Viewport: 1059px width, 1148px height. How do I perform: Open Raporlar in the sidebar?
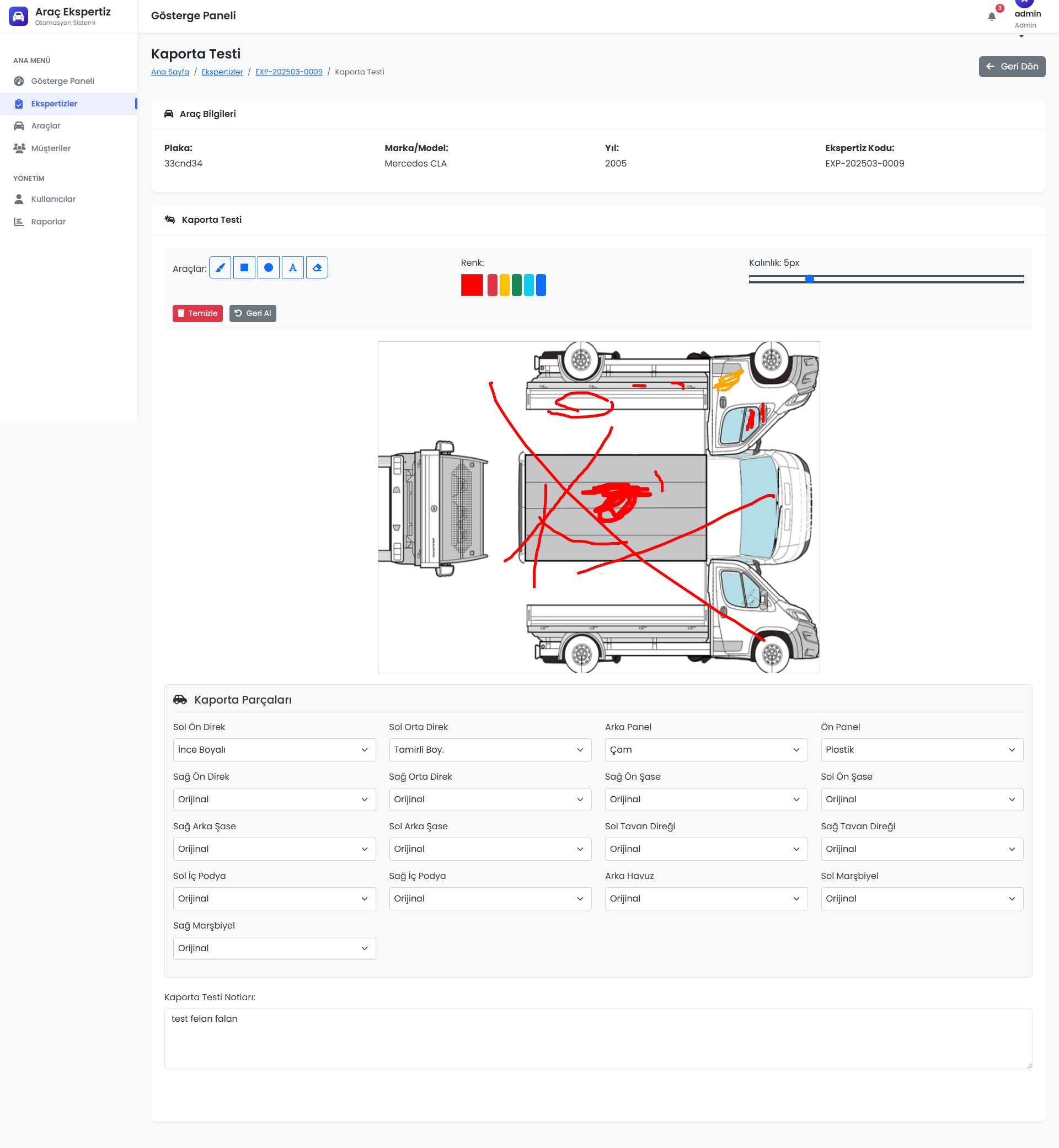click(69, 222)
